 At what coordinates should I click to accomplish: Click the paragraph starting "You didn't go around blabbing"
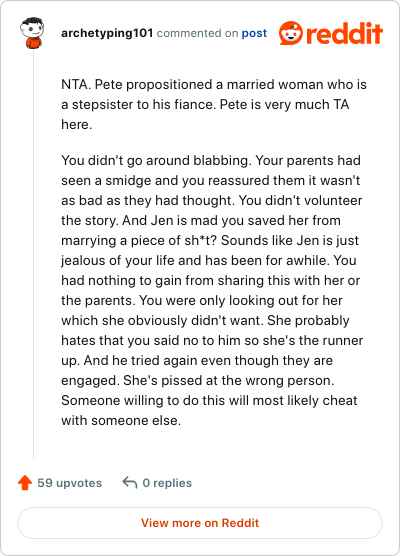[212, 290]
